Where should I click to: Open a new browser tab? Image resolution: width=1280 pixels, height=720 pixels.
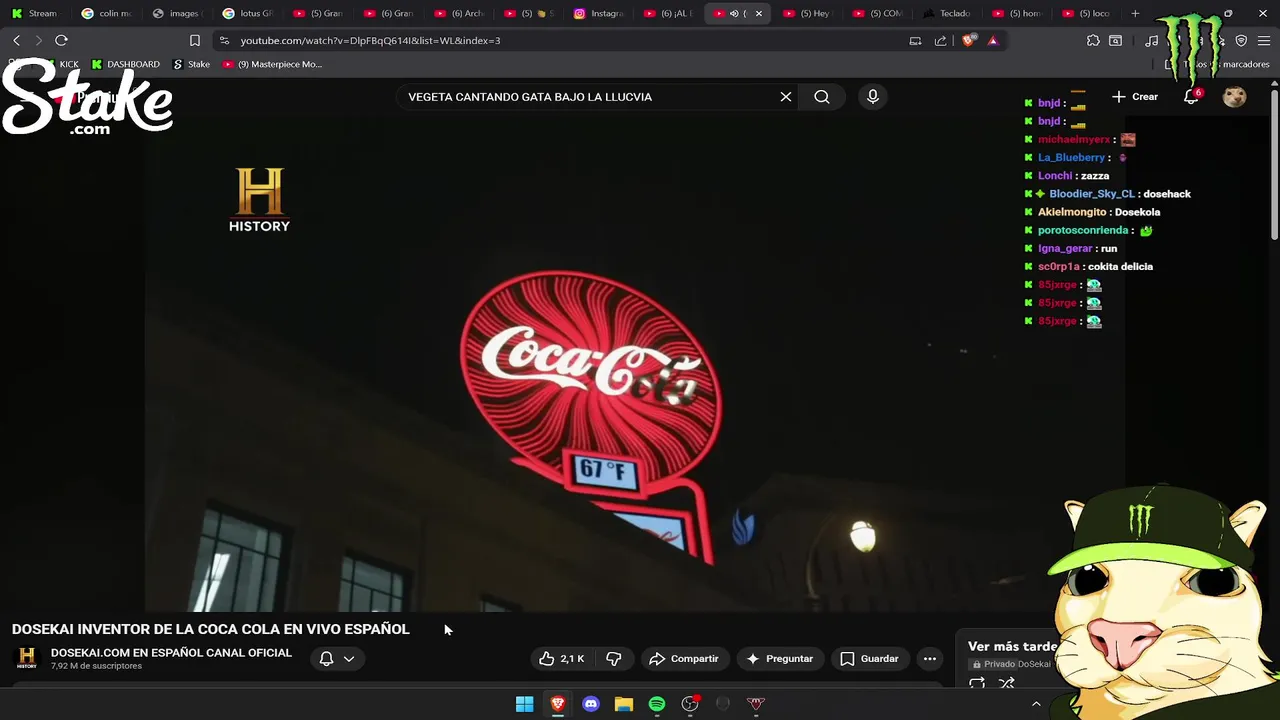coord(1135,13)
